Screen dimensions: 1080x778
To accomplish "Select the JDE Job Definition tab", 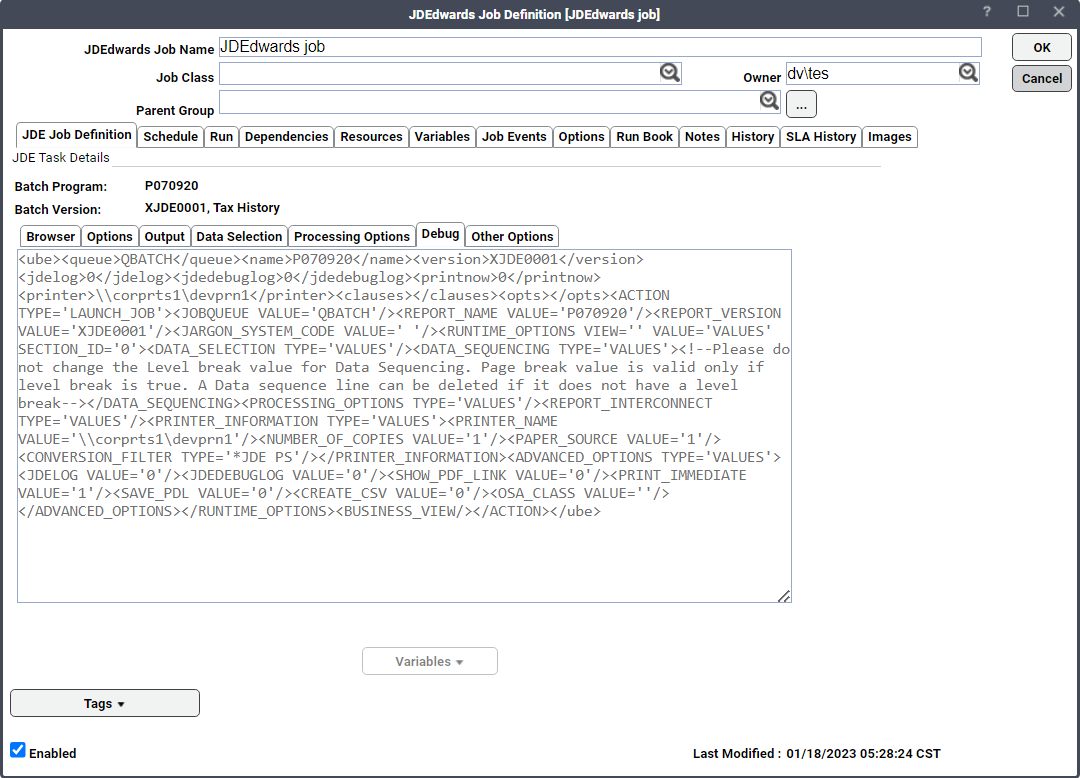I will coord(76,135).
